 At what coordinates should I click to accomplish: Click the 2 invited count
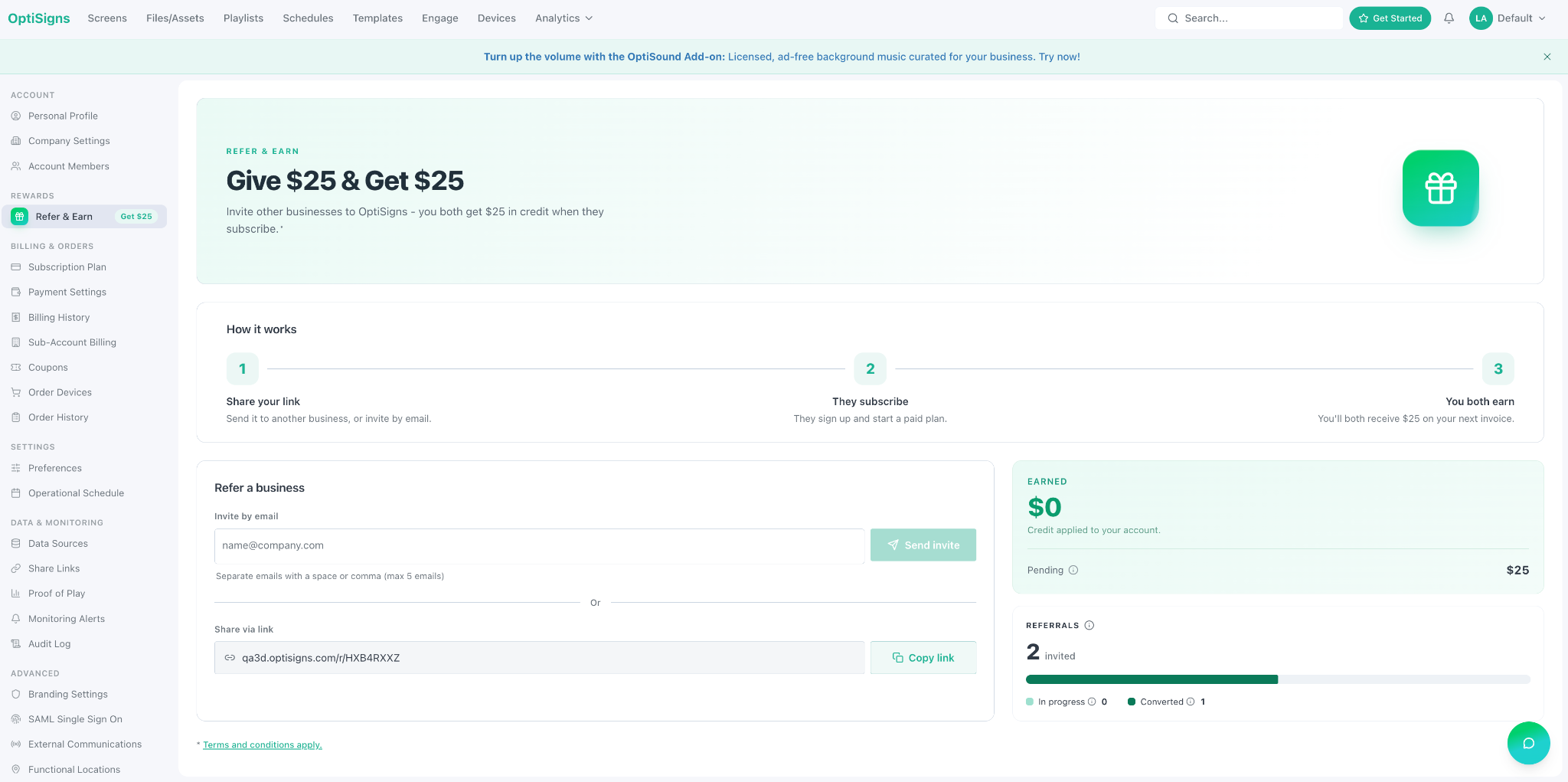[1050, 653]
